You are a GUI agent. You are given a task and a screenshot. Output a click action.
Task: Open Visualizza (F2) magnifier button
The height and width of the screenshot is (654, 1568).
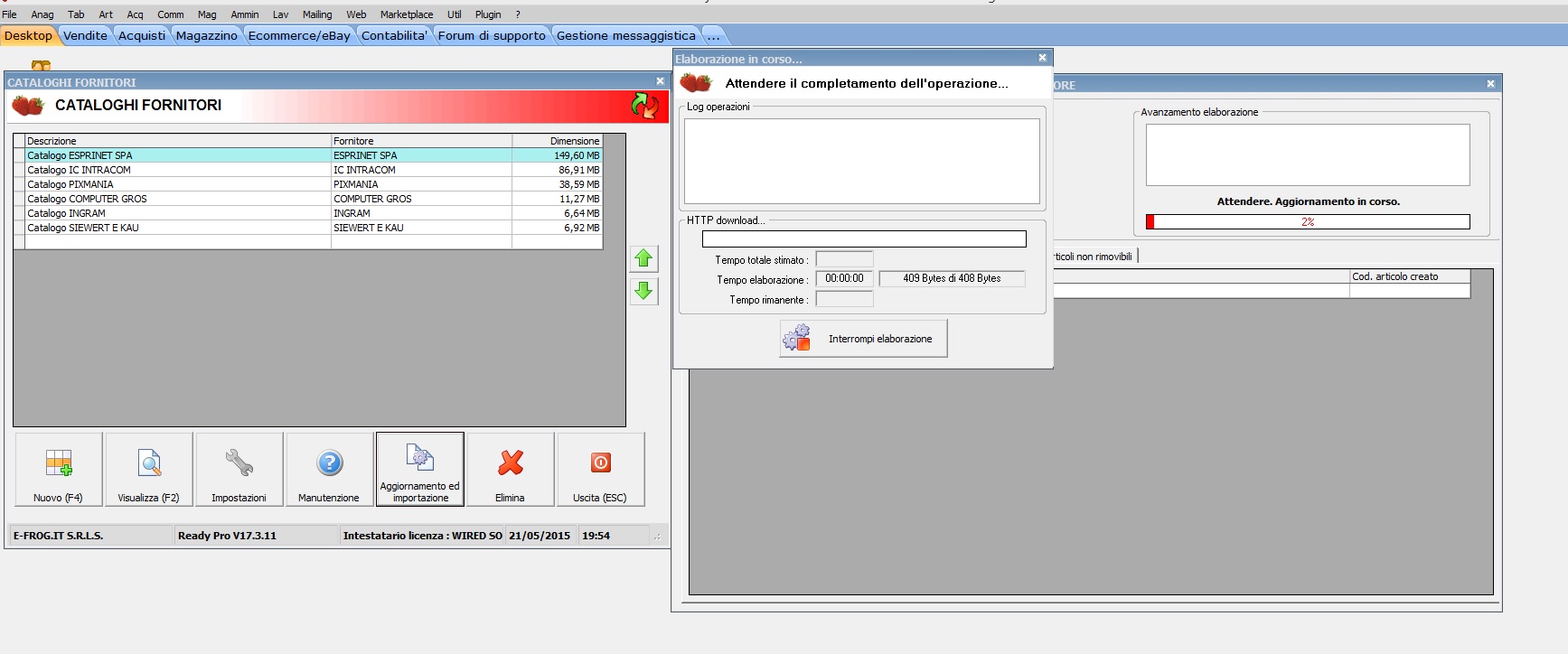point(149,469)
